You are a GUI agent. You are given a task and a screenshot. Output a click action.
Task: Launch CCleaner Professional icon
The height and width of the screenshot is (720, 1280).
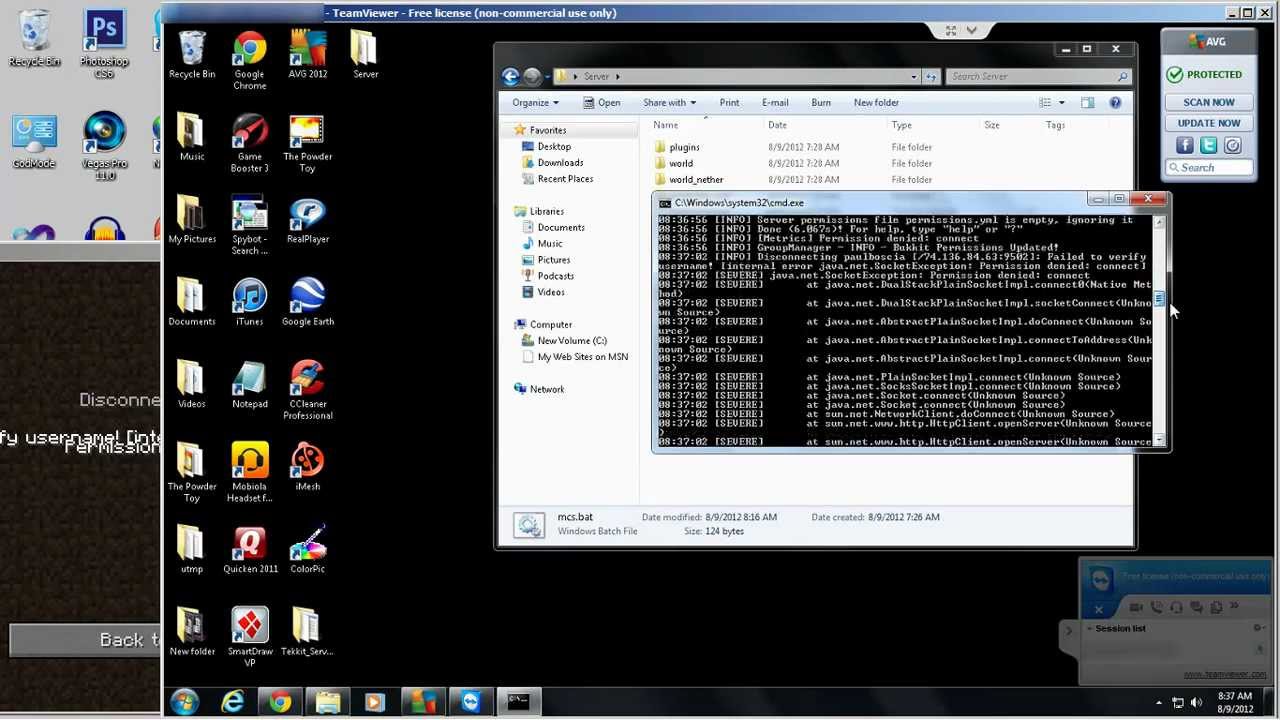pyautogui.click(x=308, y=390)
